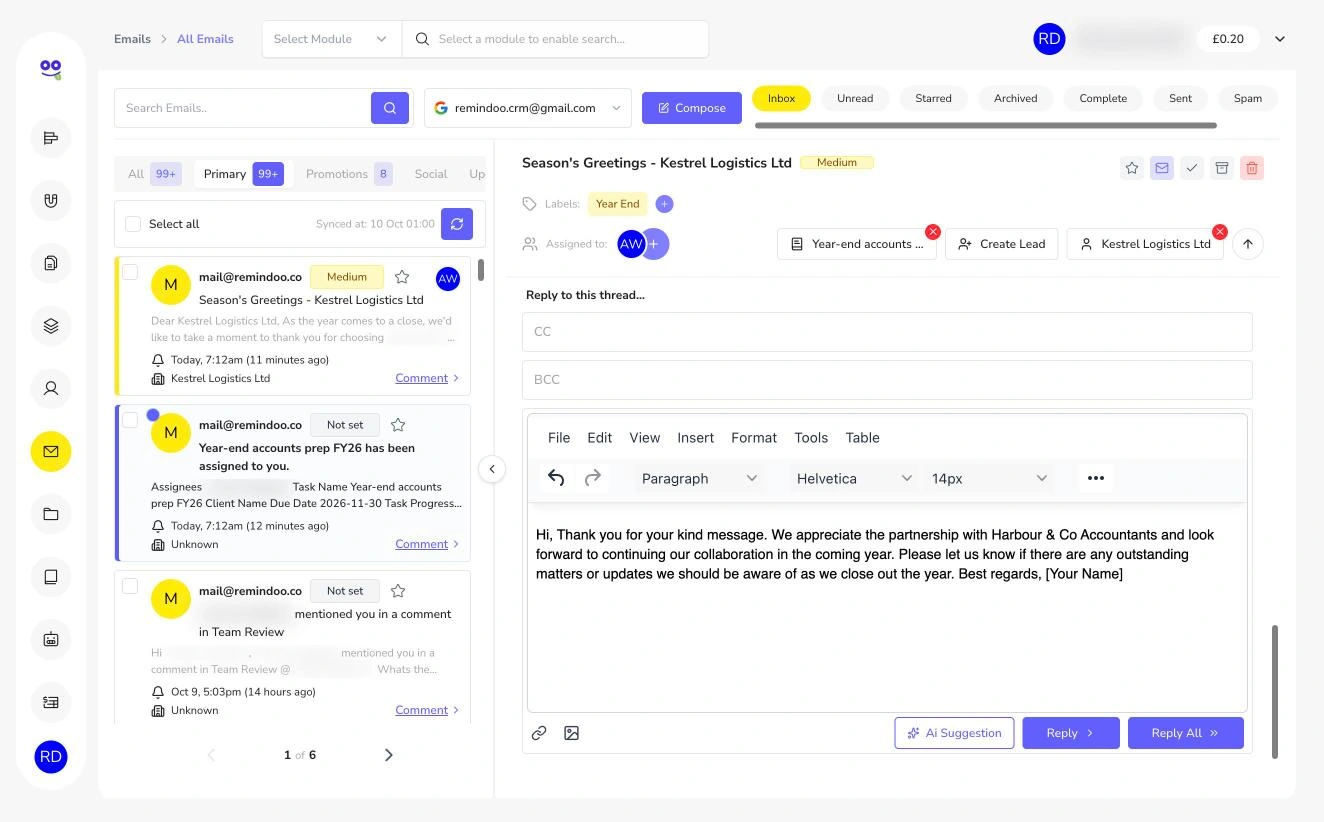
Task: Collapse the email list panel with arrow
Action: click(492, 469)
